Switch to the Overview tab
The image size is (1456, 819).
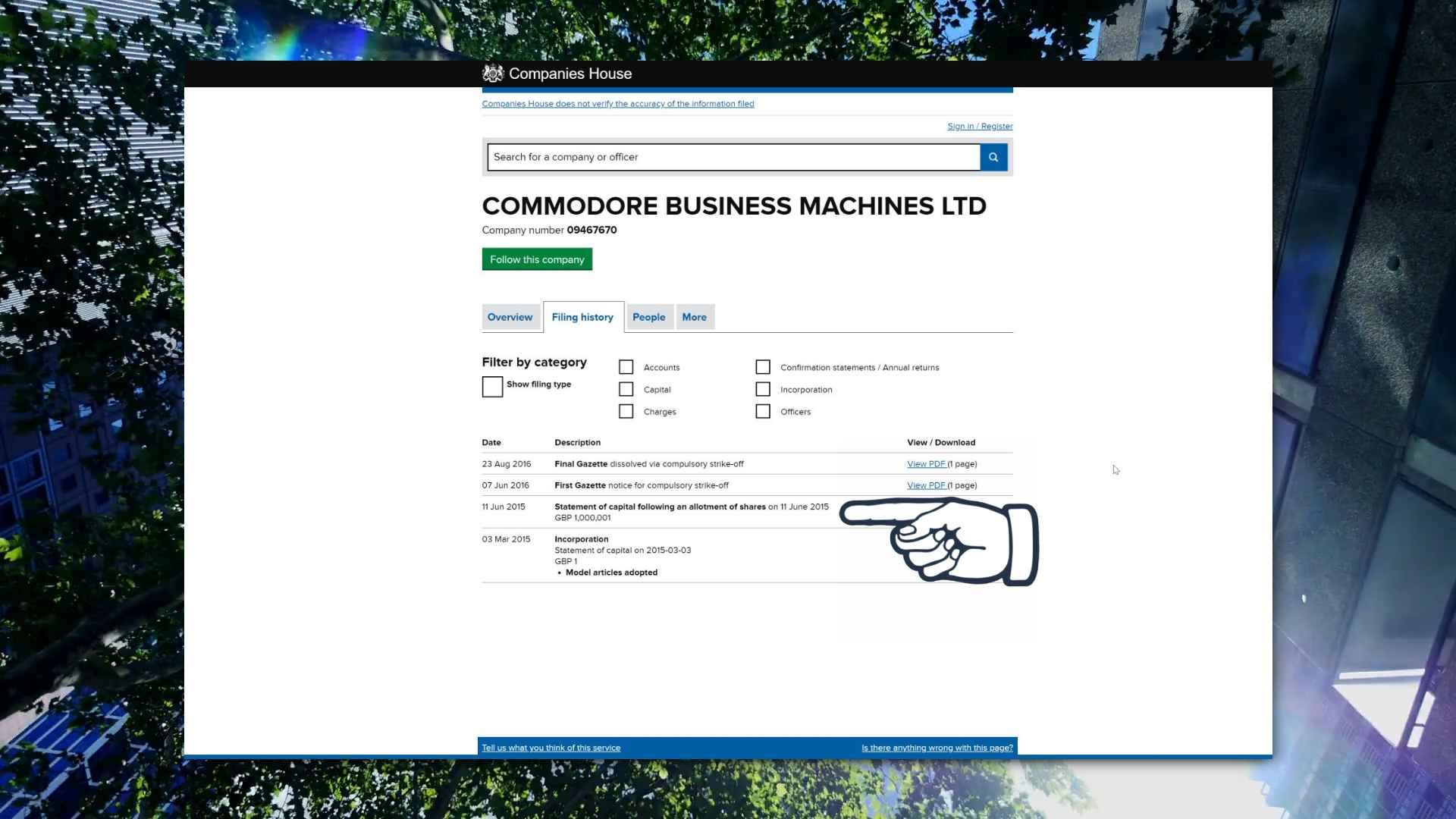pos(510,317)
